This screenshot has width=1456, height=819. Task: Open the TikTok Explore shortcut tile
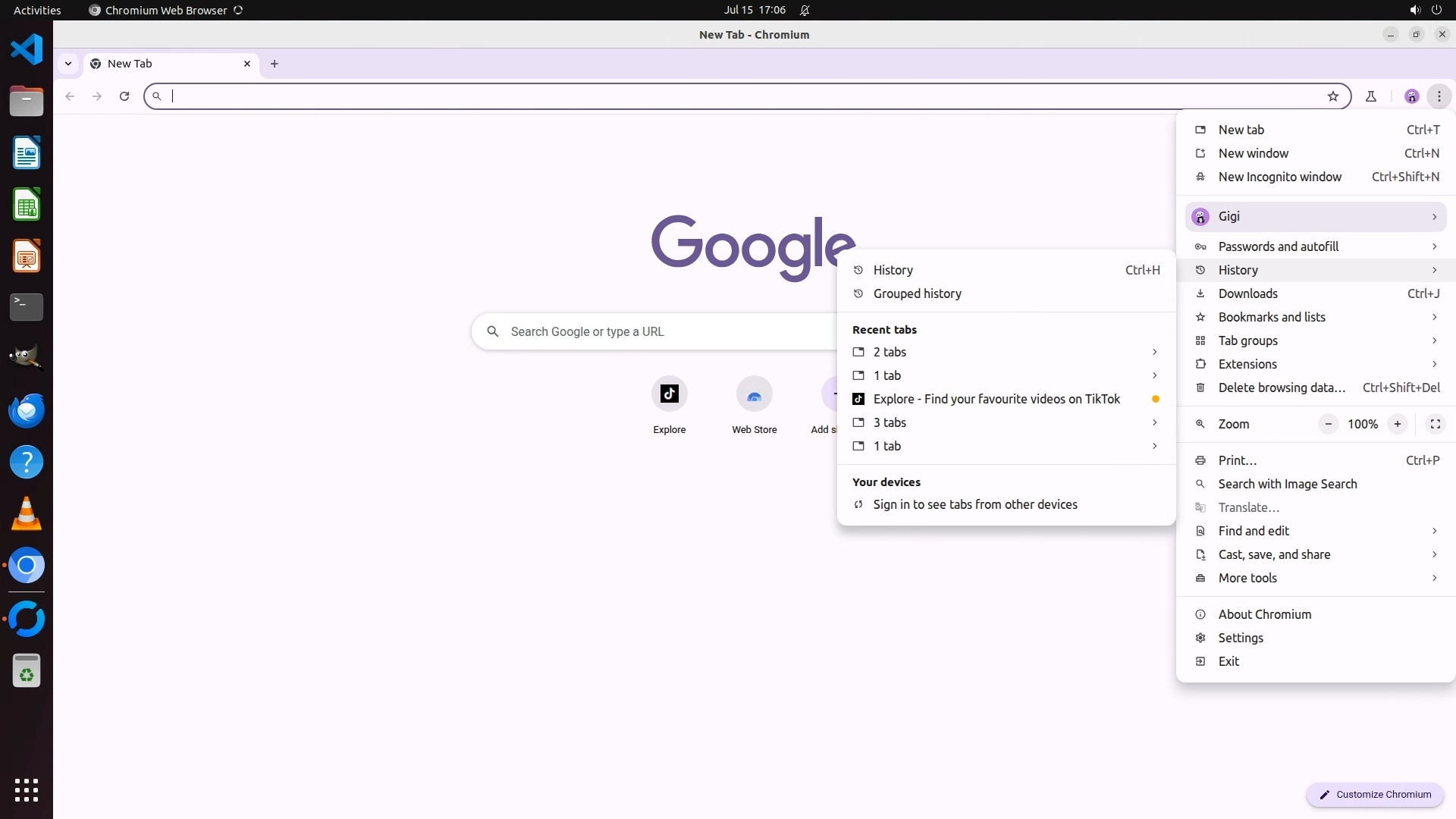click(669, 394)
